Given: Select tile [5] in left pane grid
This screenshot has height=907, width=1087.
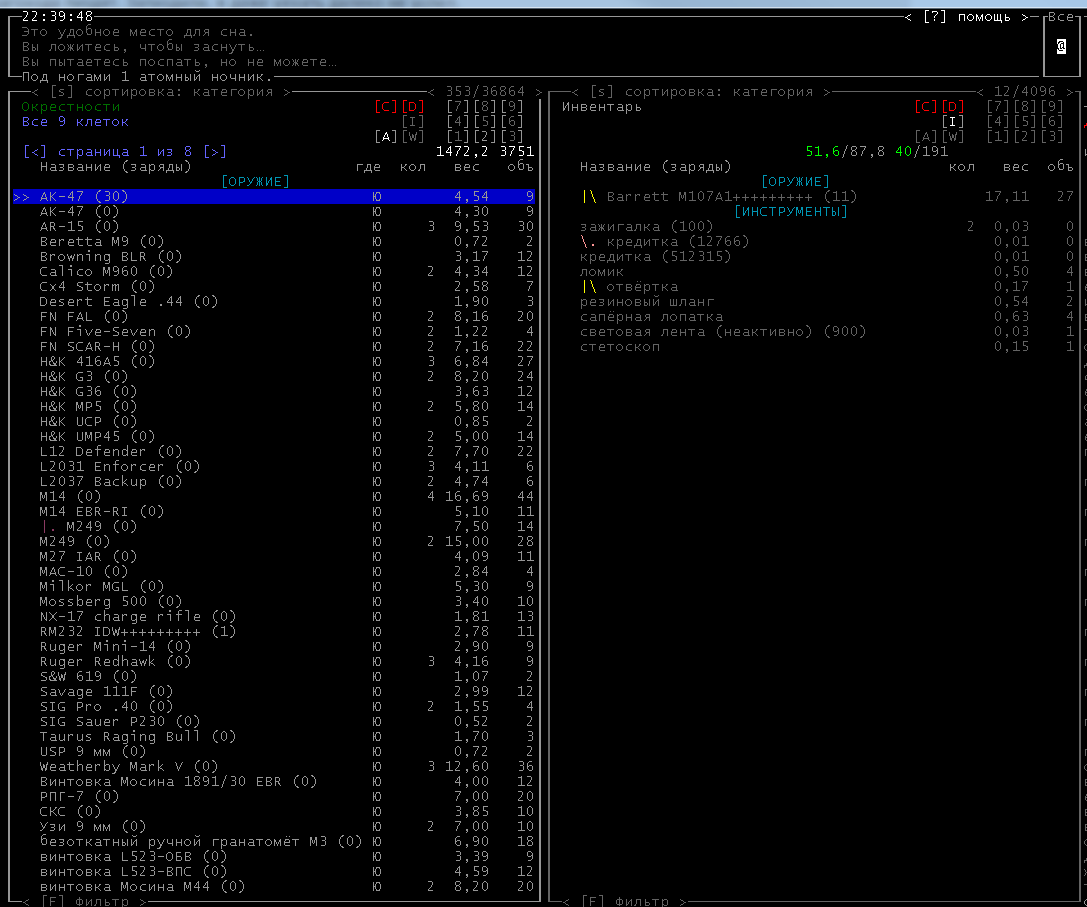Looking at the screenshot, I should [485, 121].
